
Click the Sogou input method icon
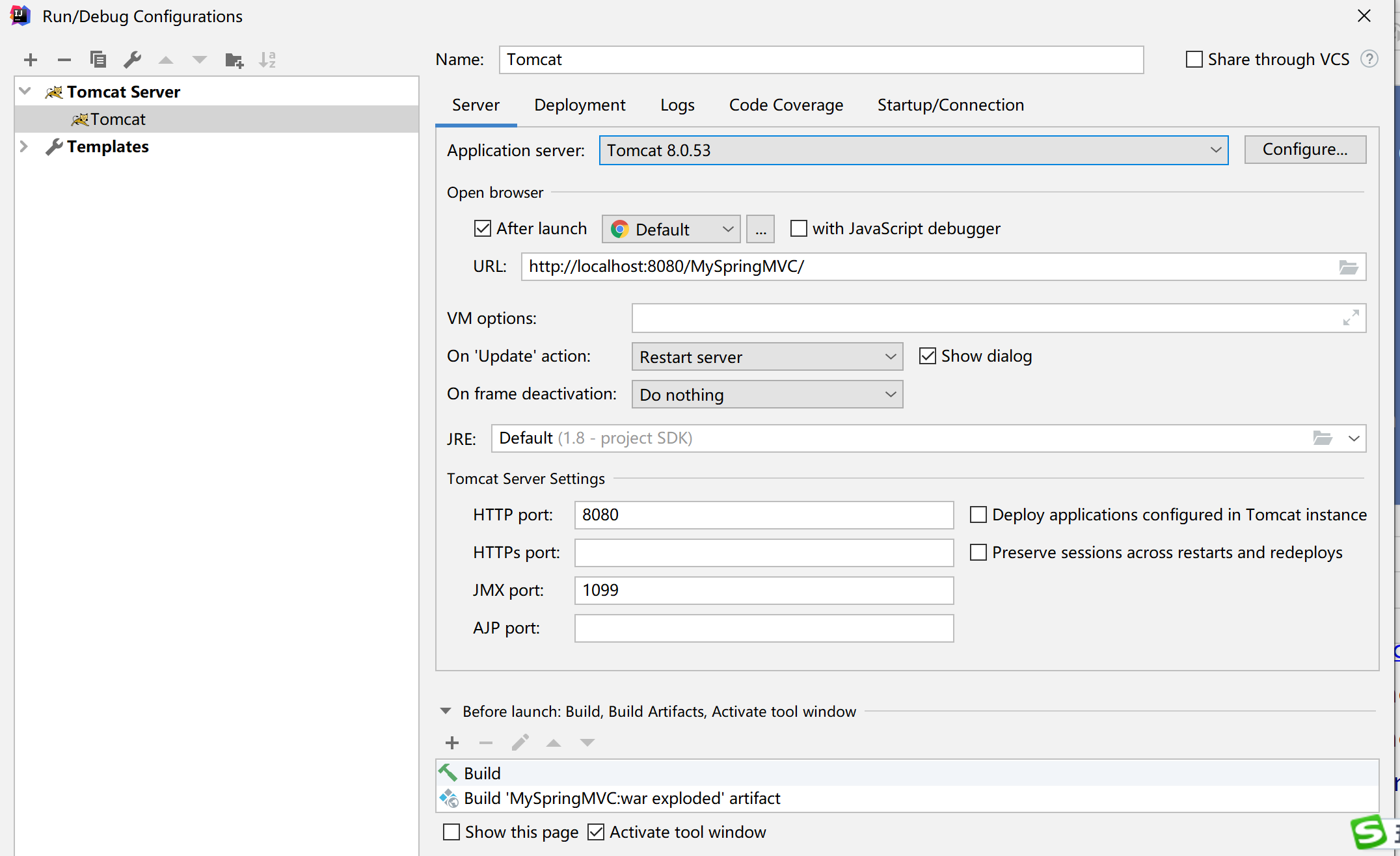(x=1369, y=833)
